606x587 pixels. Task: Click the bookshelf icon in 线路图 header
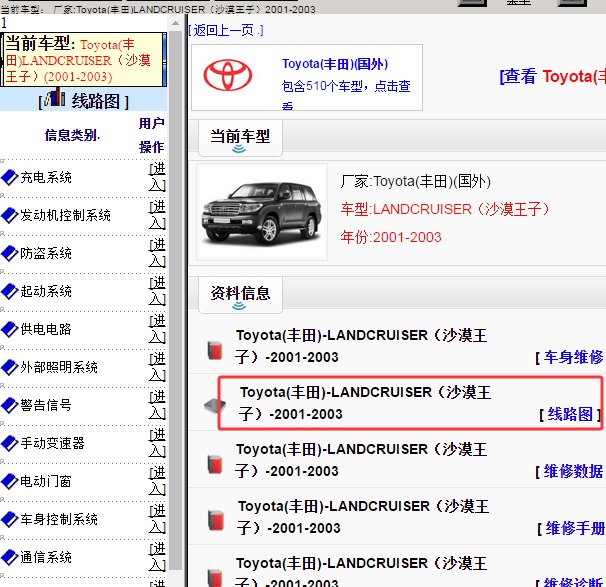click(x=55, y=97)
